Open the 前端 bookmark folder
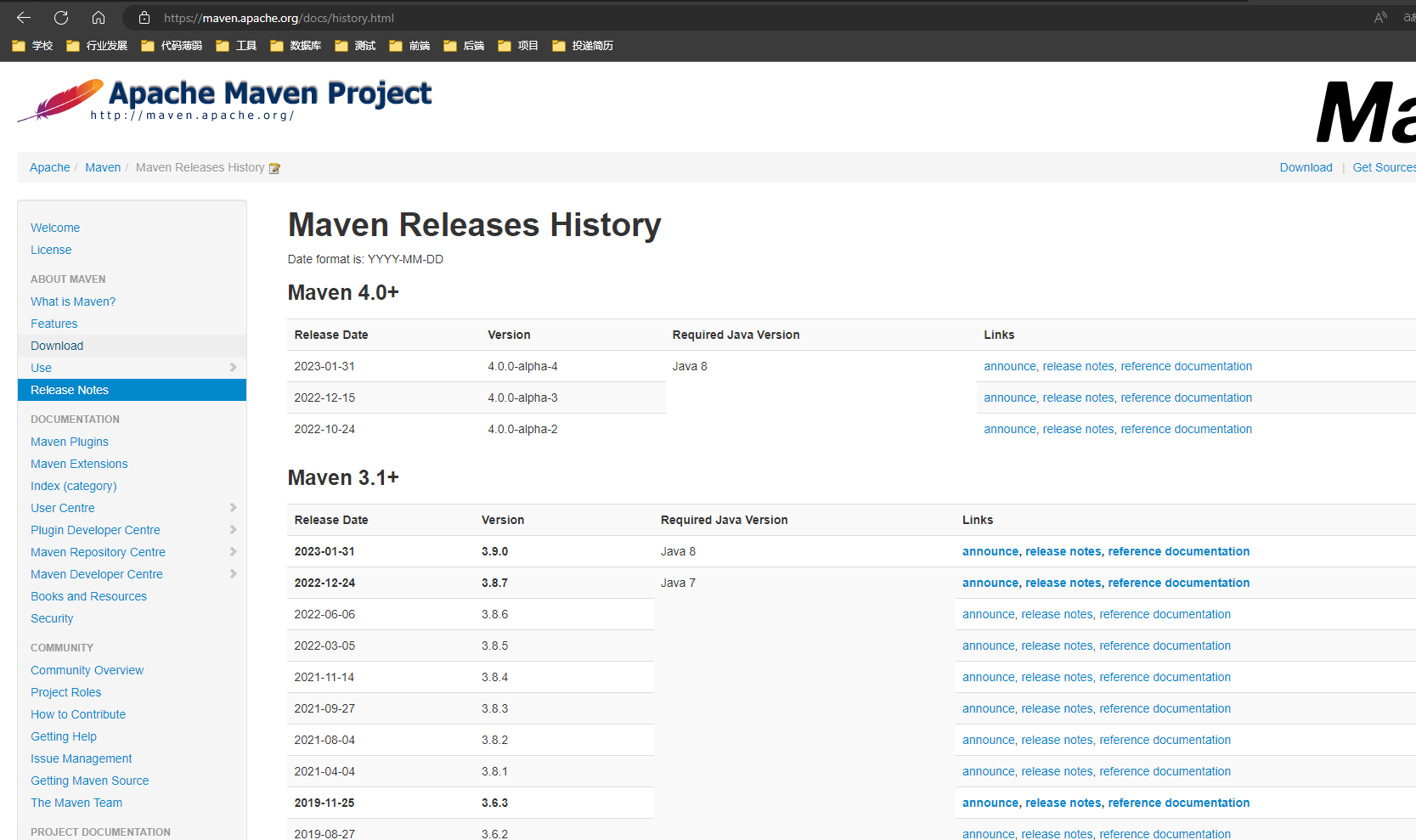 pyautogui.click(x=410, y=46)
